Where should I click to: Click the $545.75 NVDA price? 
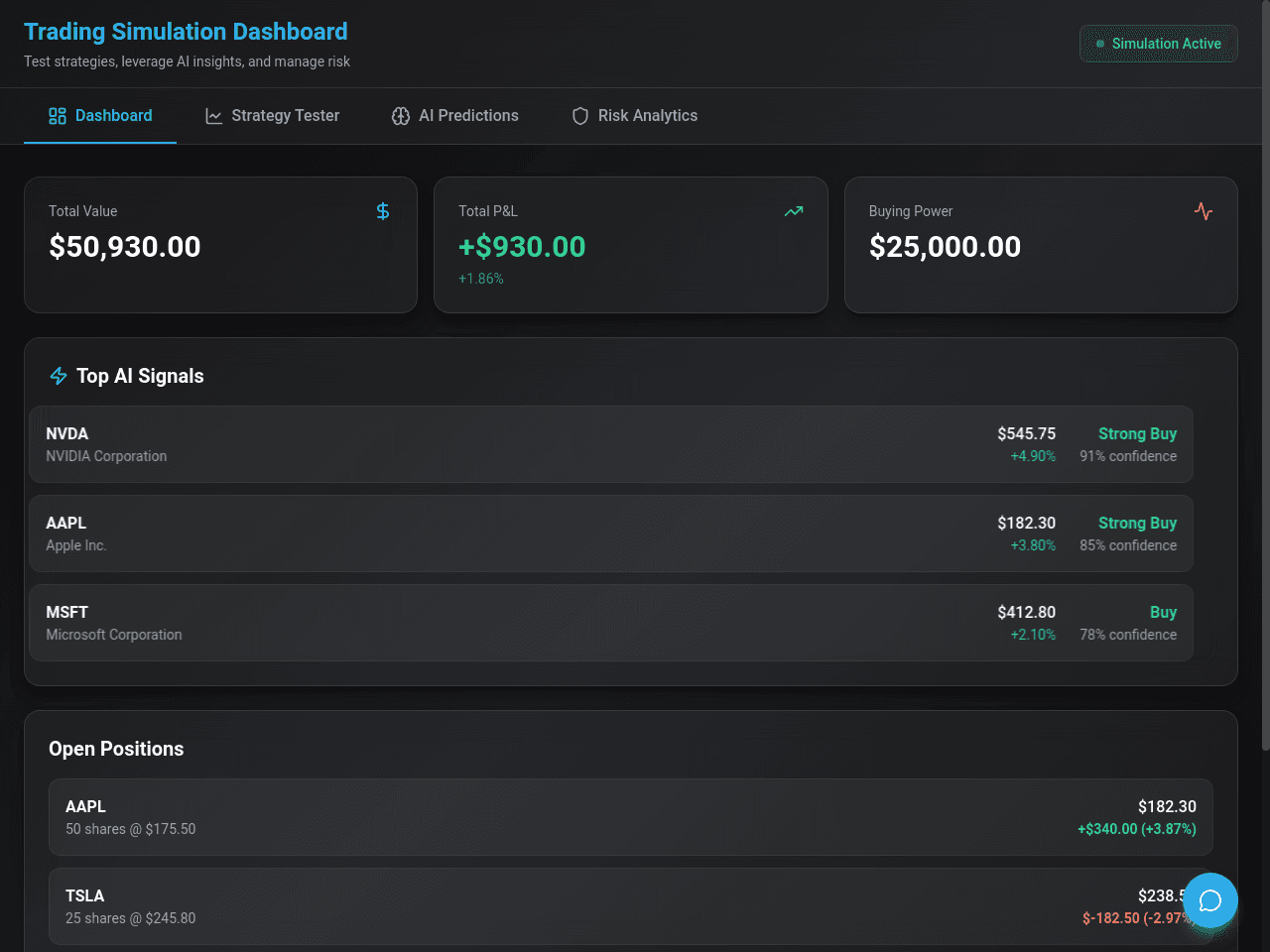coord(1026,433)
